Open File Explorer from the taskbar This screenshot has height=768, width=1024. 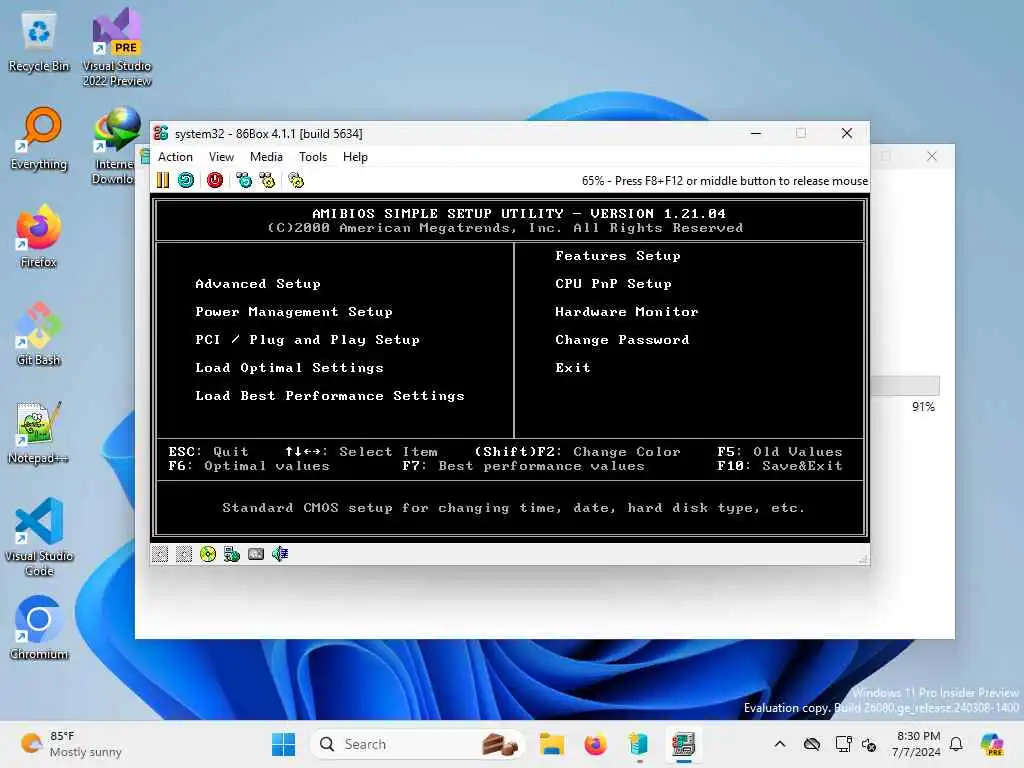[552, 744]
